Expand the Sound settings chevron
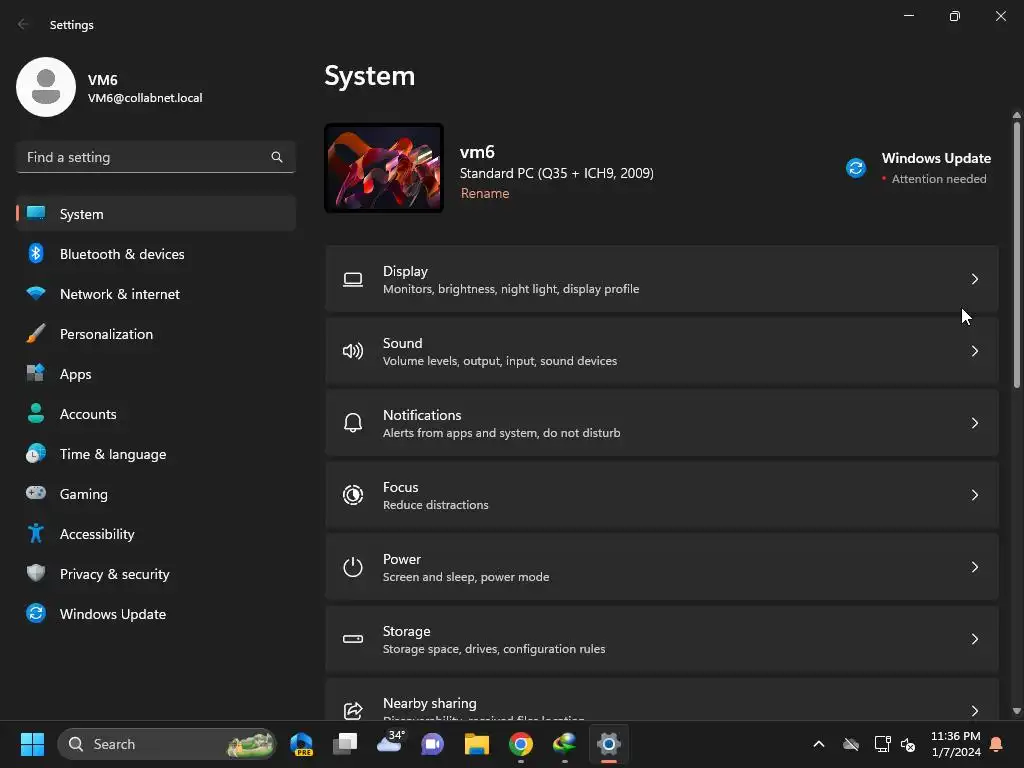The height and width of the screenshot is (768, 1024). [x=974, y=351]
